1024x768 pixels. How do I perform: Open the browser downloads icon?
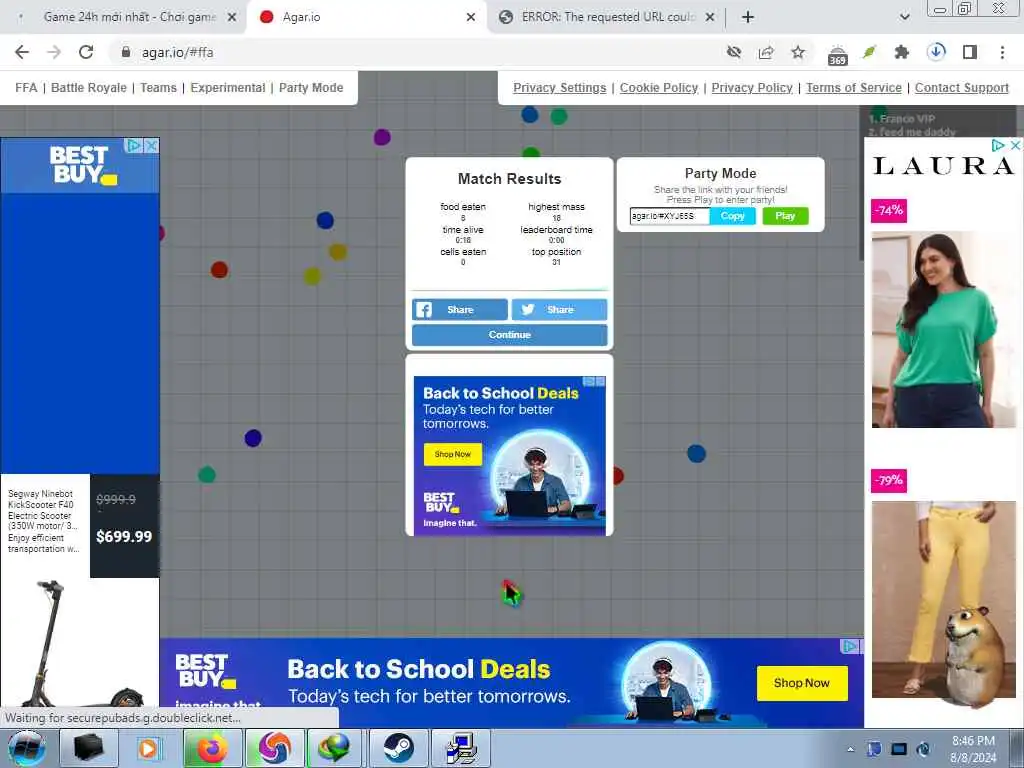pyautogui.click(x=936, y=52)
